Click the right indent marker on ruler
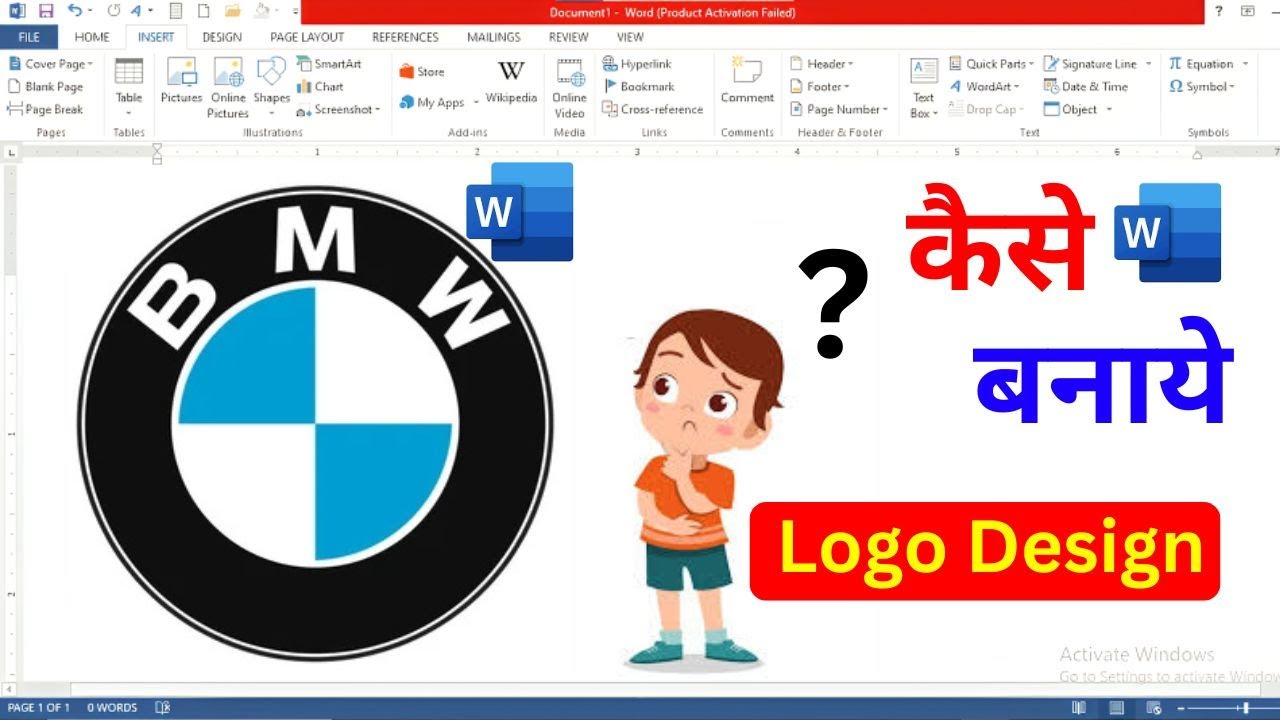Screen dimensions: 1280x720 [x=1197, y=155]
